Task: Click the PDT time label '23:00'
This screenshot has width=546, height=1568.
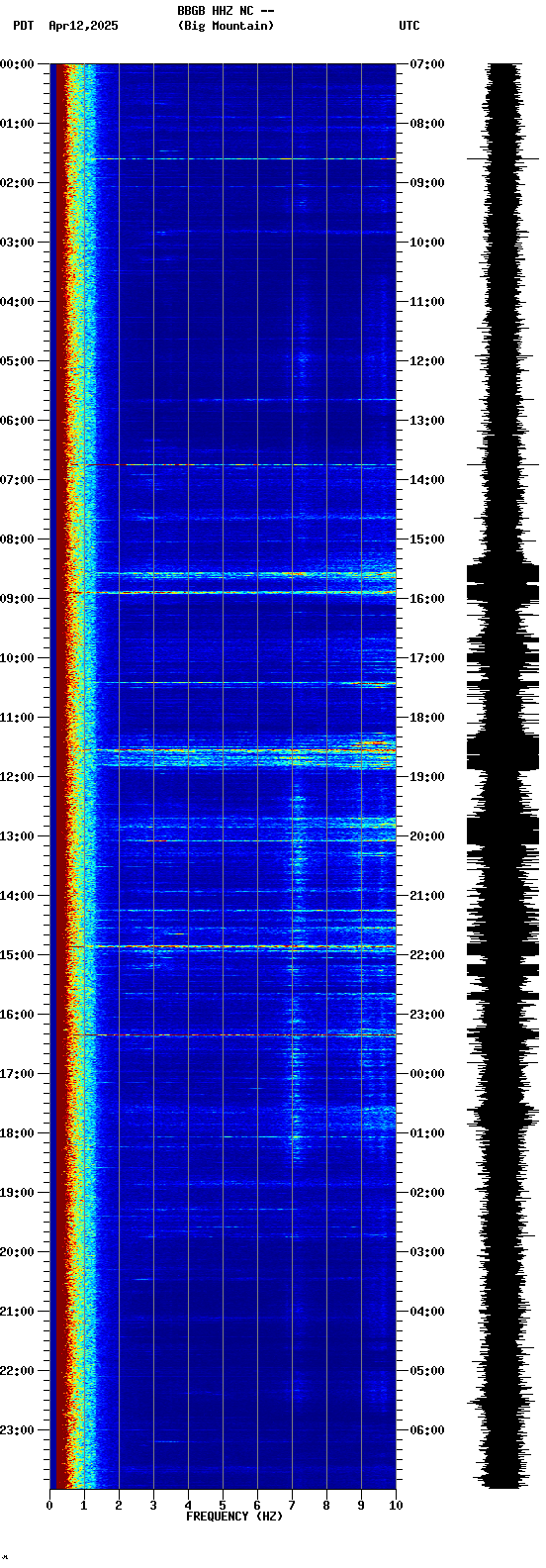Action: [17, 1430]
